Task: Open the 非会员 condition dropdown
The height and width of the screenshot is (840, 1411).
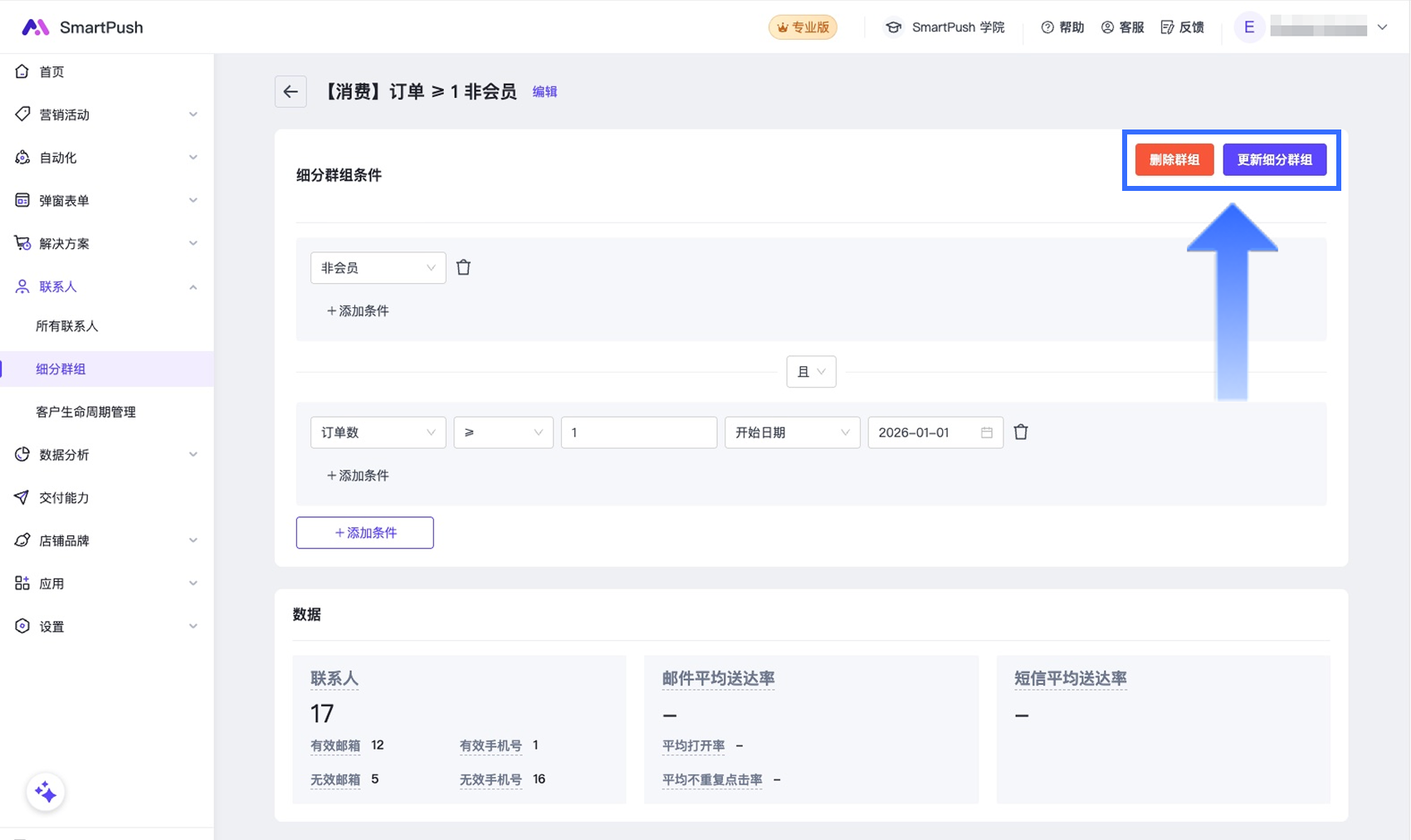Action: (378, 267)
